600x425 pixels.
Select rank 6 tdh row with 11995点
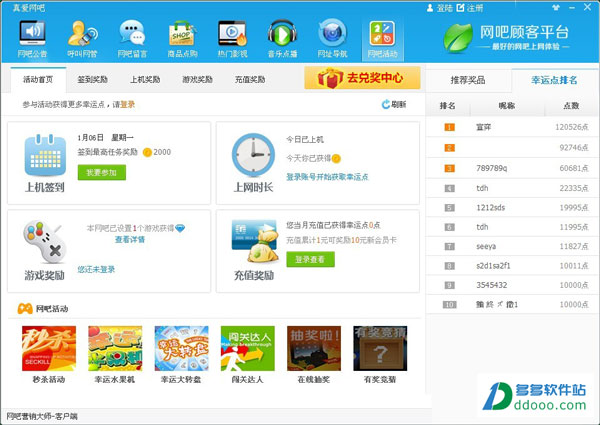tap(512, 227)
